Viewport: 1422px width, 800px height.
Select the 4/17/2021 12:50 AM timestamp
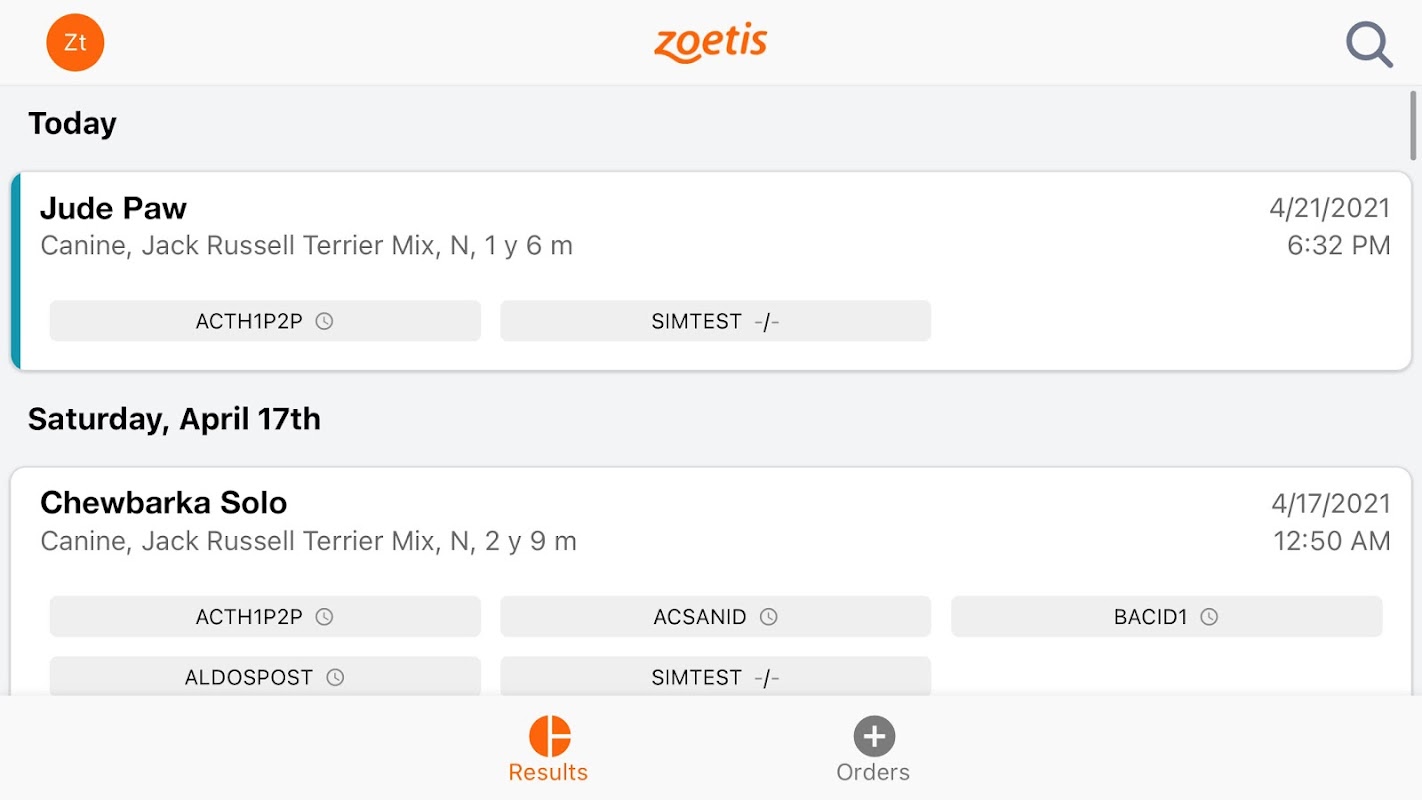[1330, 522]
